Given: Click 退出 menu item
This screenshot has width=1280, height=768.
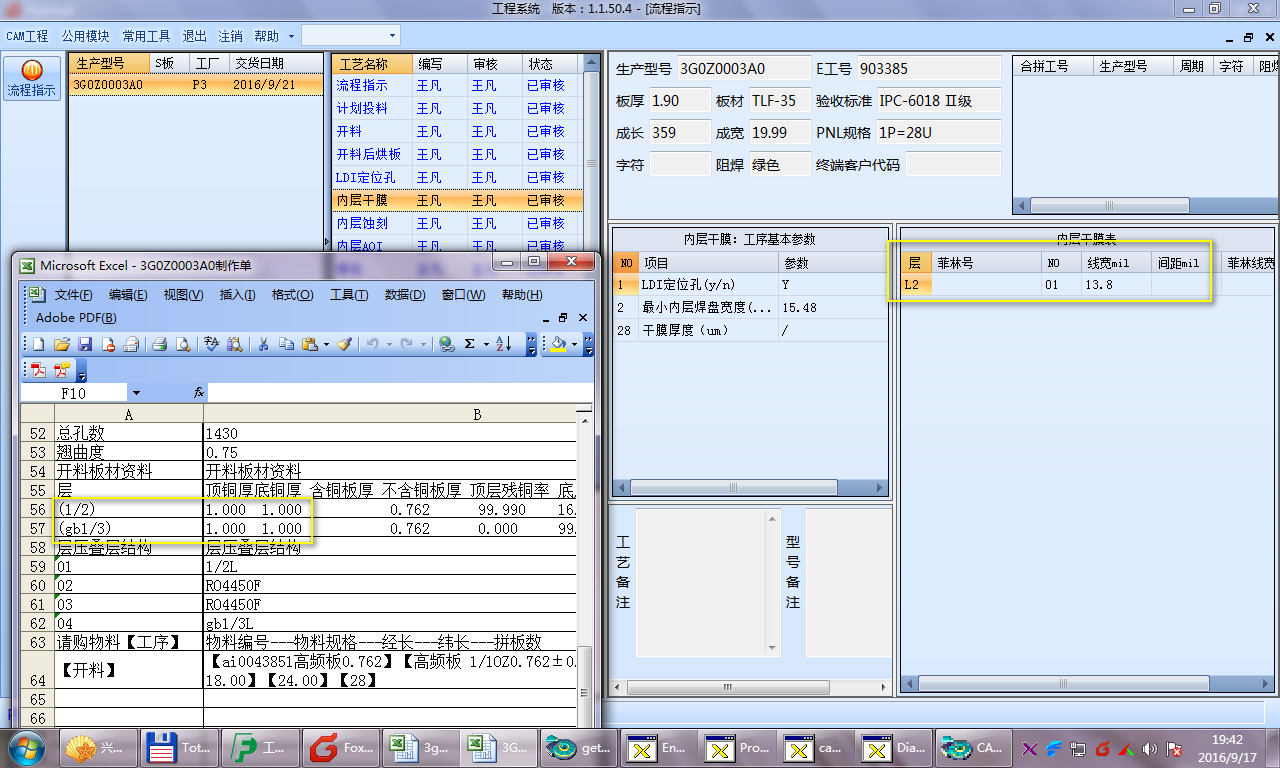Looking at the screenshot, I should click(194, 35).
